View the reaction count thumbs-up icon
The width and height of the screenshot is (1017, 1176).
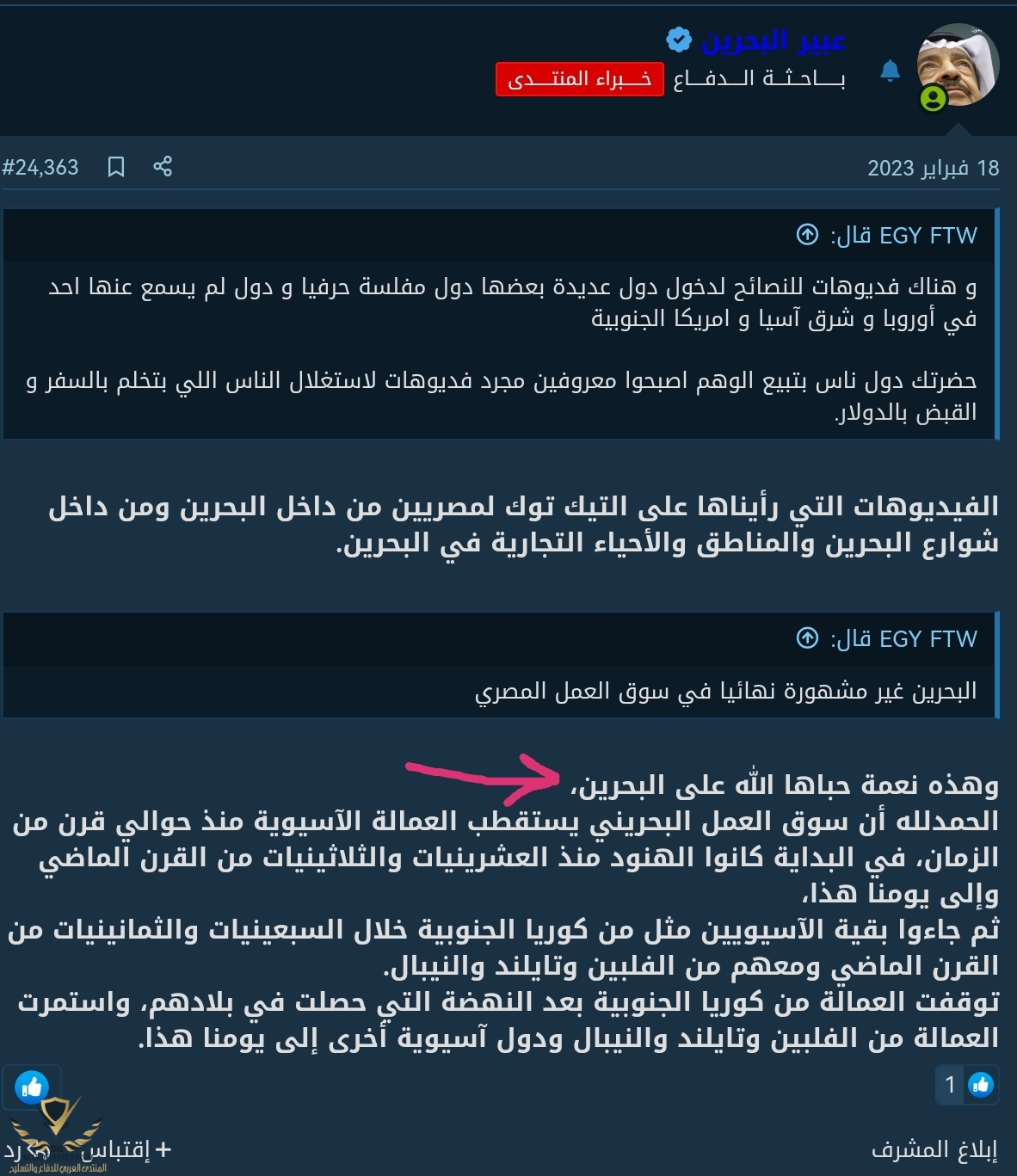click(981, 1086)
